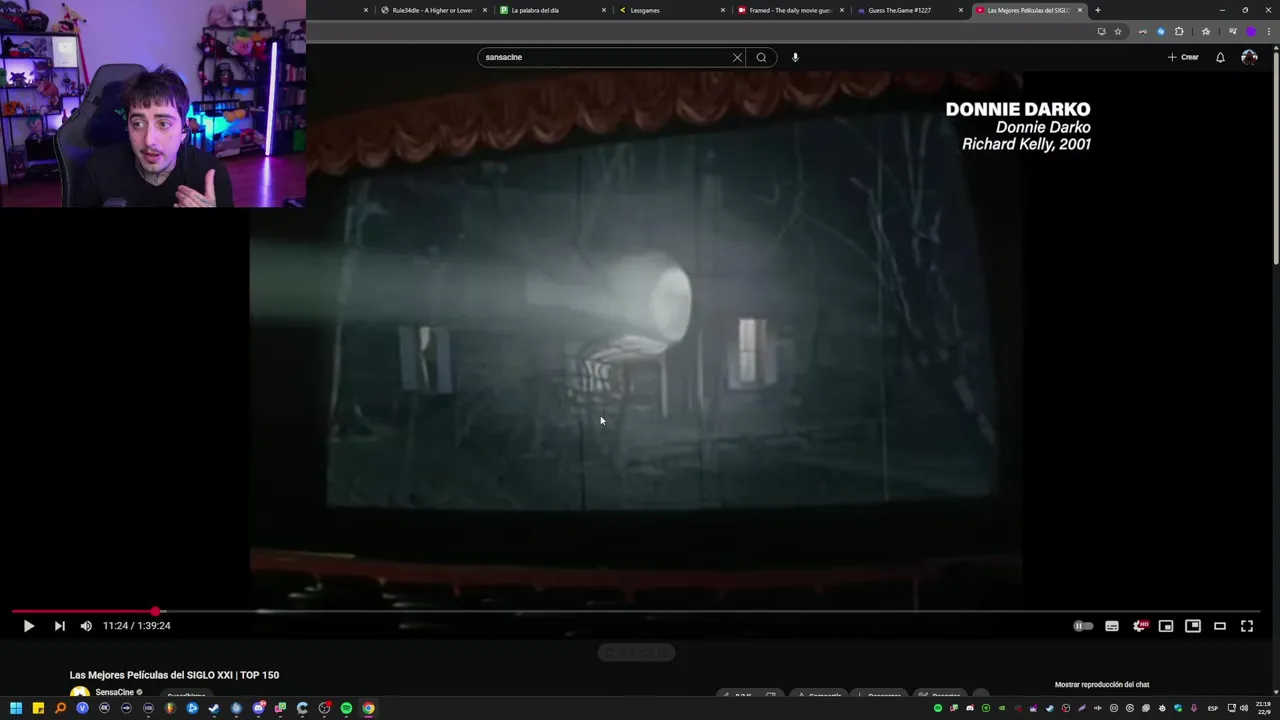Open Steam from the taskbar
Image resolution: width=1280 pixels, height=720 pixels.
pyautogui.click(x=214, y=708)
